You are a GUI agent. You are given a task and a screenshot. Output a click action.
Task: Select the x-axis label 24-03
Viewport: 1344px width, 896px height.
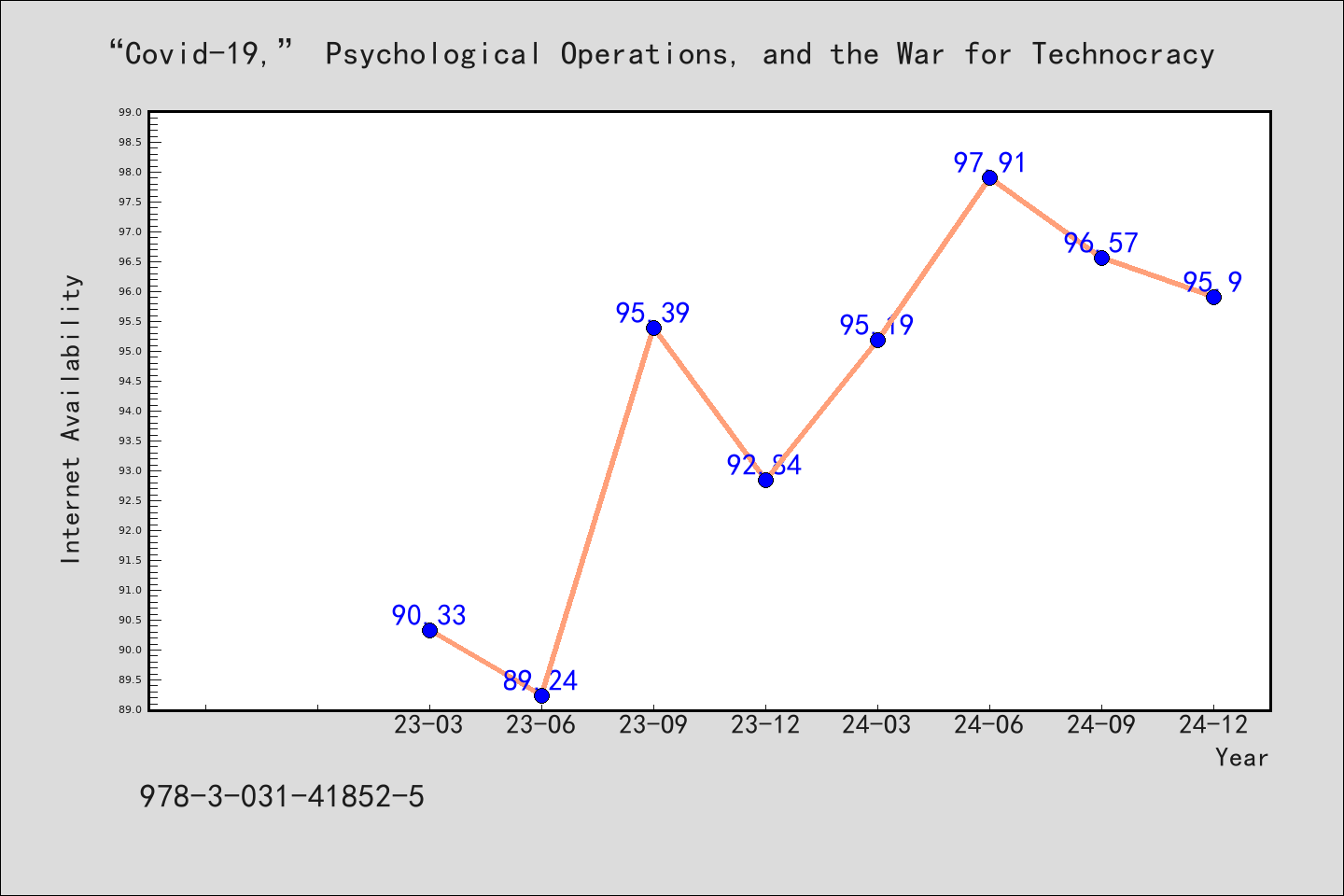point(876,725)
